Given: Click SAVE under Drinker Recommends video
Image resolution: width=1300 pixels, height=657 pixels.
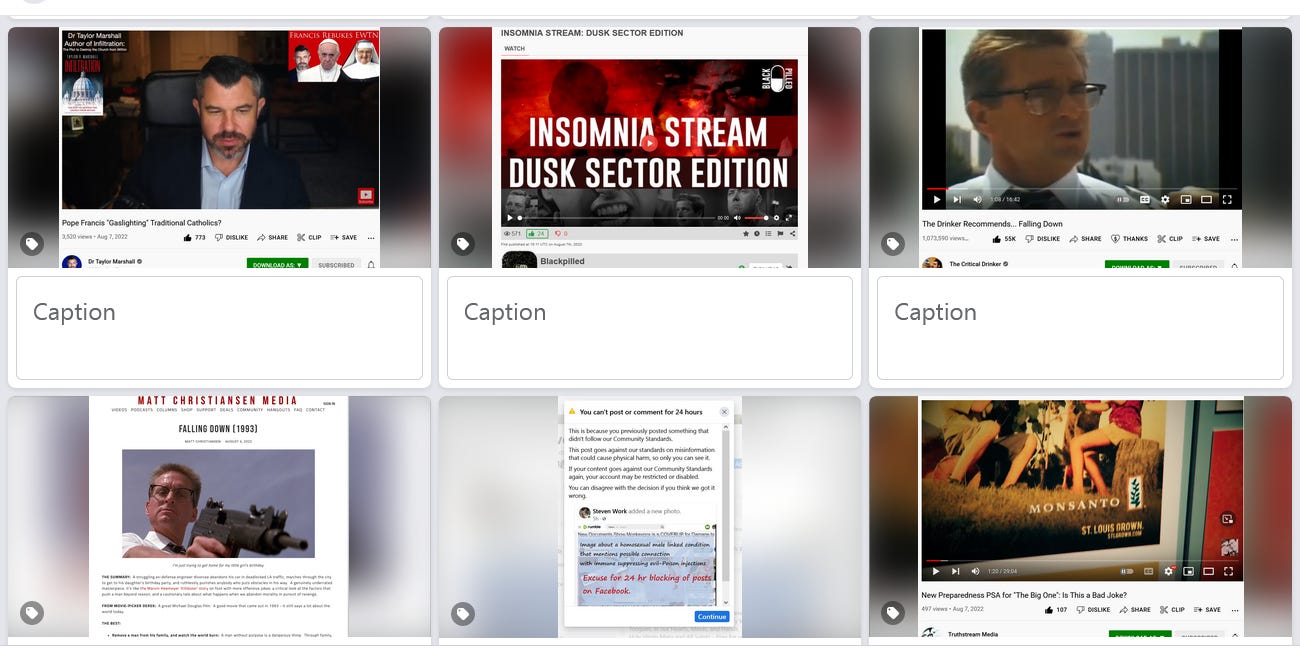Looking at the screenshot, I should pos(1205,239).
